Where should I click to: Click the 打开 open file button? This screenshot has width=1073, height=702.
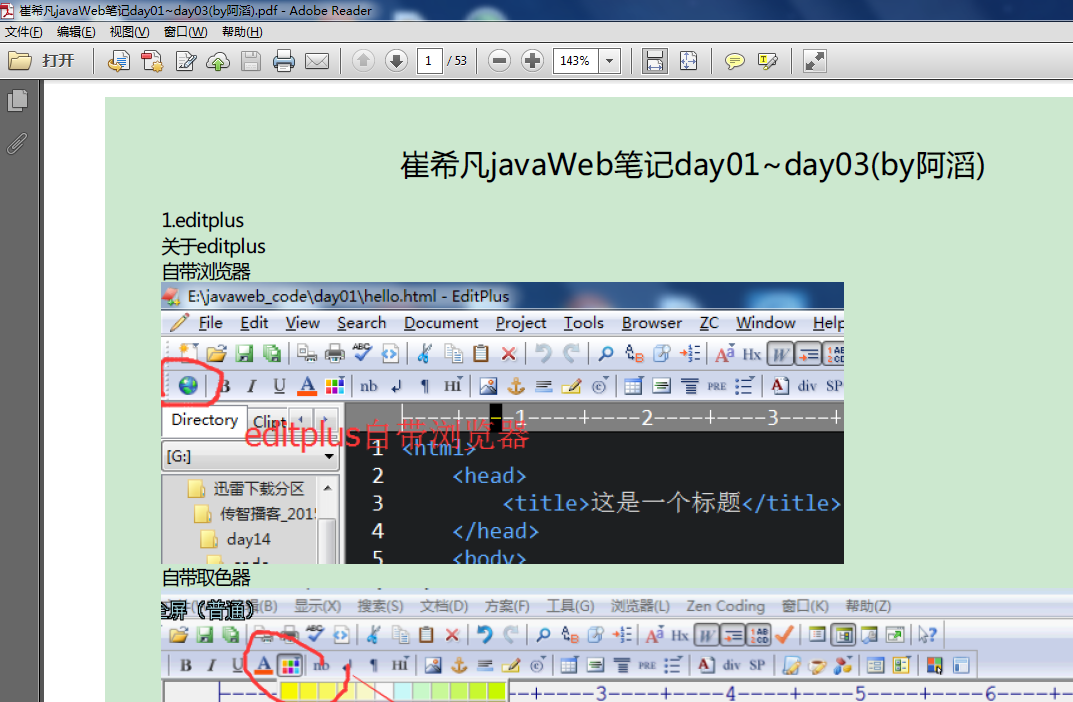[41, 61]
